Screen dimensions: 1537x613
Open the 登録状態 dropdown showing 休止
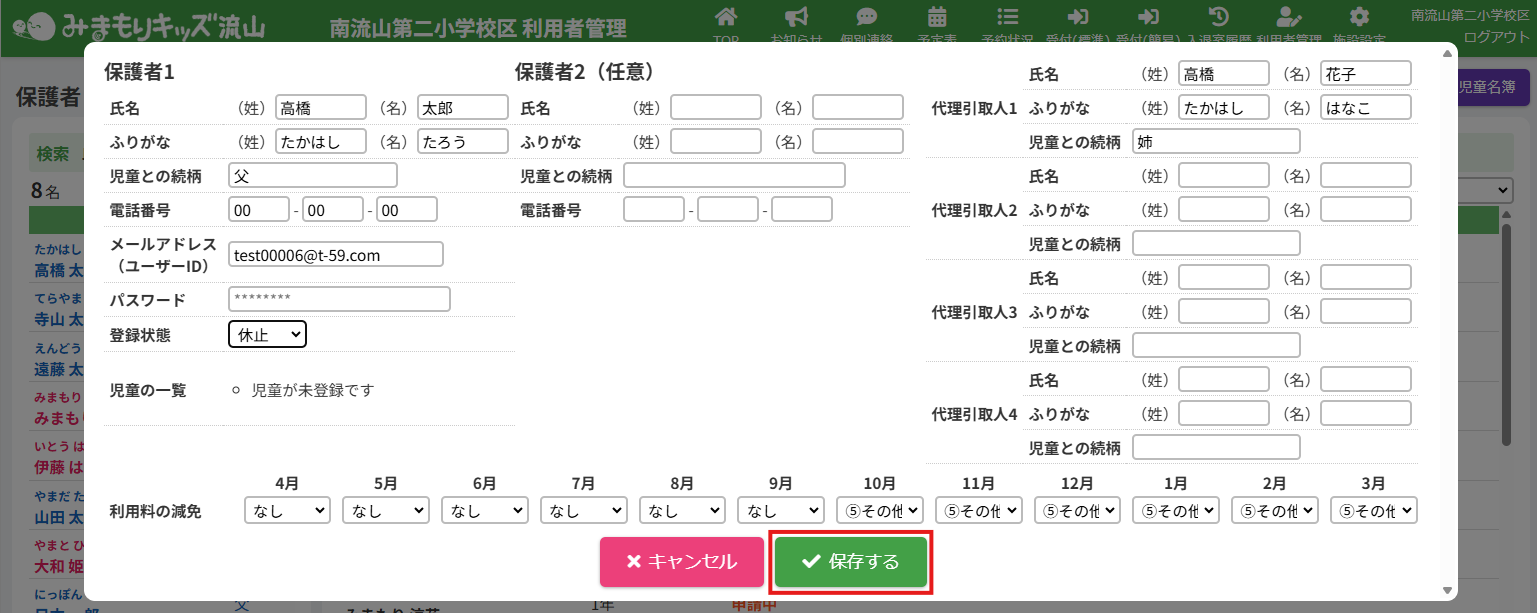coord(267,334)
